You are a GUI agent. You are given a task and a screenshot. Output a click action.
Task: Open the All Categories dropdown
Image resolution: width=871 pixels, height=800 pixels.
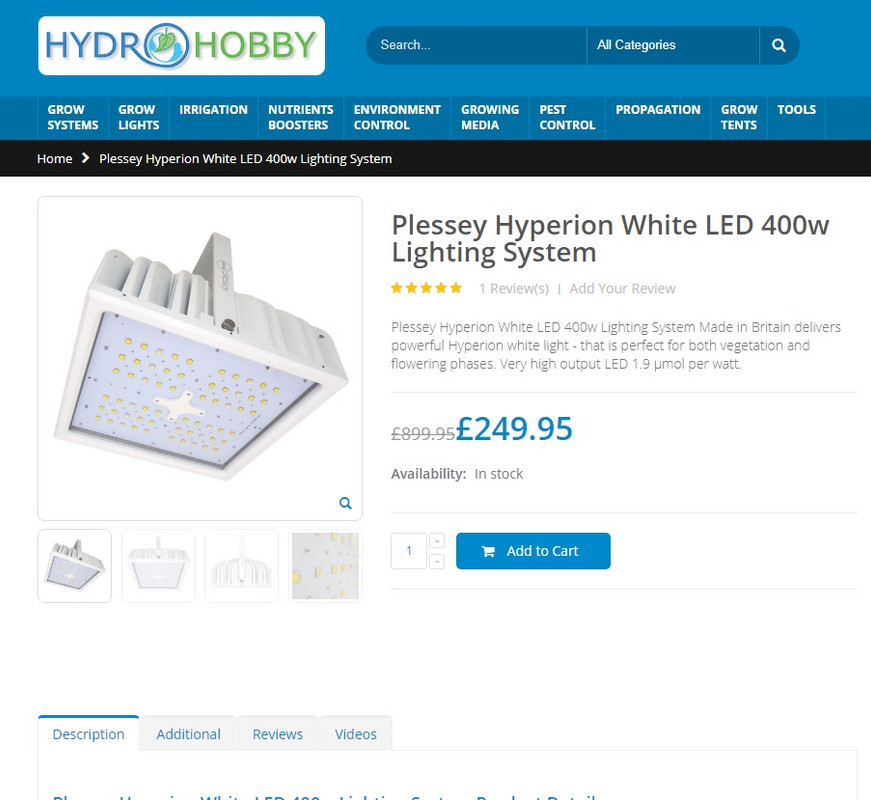(x=673, y=46)
